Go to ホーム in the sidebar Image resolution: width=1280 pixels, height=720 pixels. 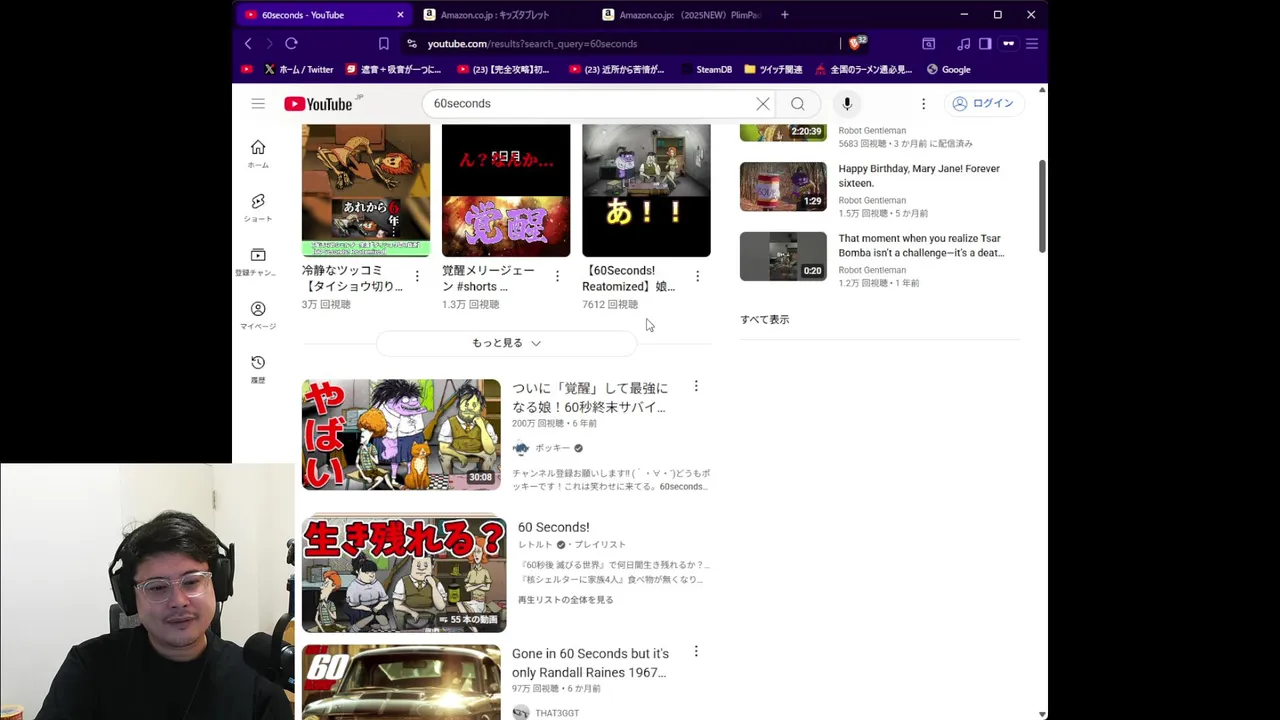click(258, 153)
